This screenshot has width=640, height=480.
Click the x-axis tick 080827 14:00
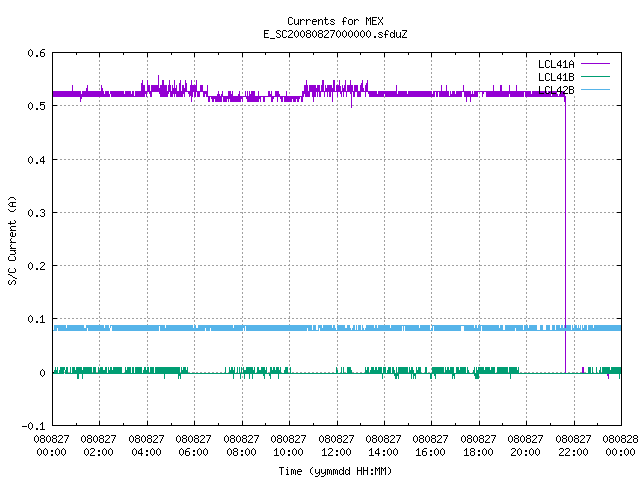[x=383, y=446]
